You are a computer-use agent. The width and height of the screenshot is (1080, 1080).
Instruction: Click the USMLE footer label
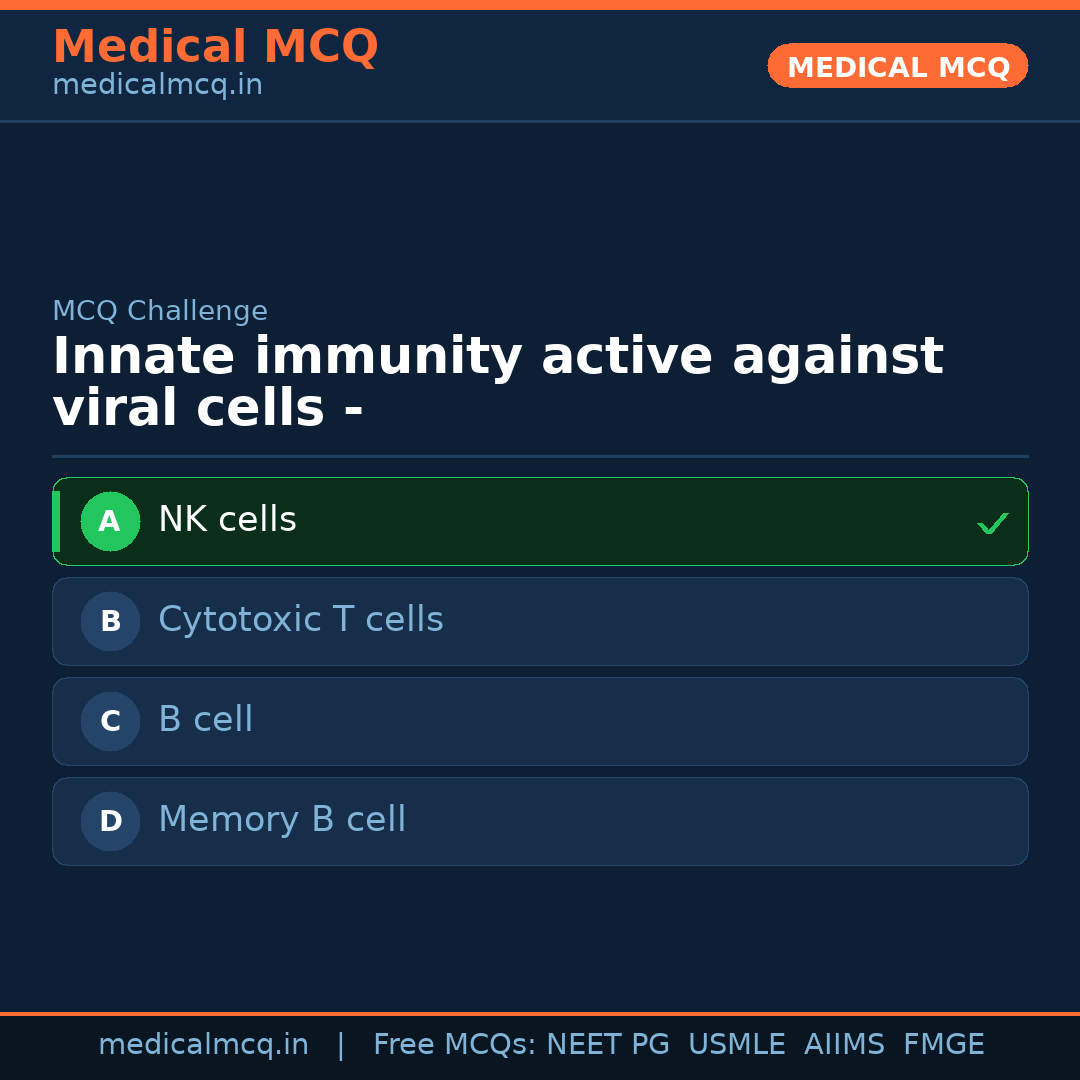pyautogui.click(x=737, y=1044)
